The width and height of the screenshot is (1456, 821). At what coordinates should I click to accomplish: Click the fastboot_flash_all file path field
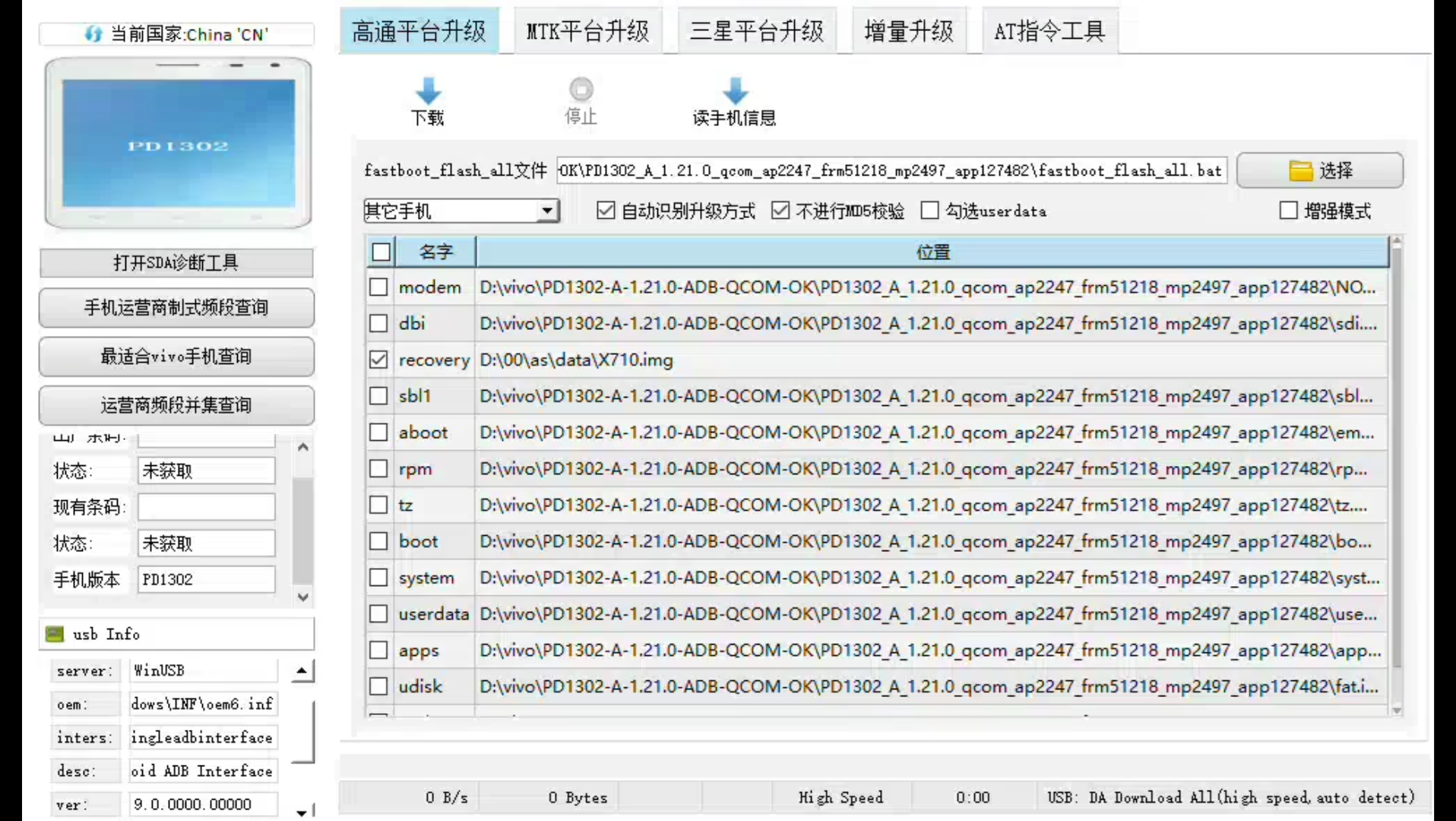889,170
